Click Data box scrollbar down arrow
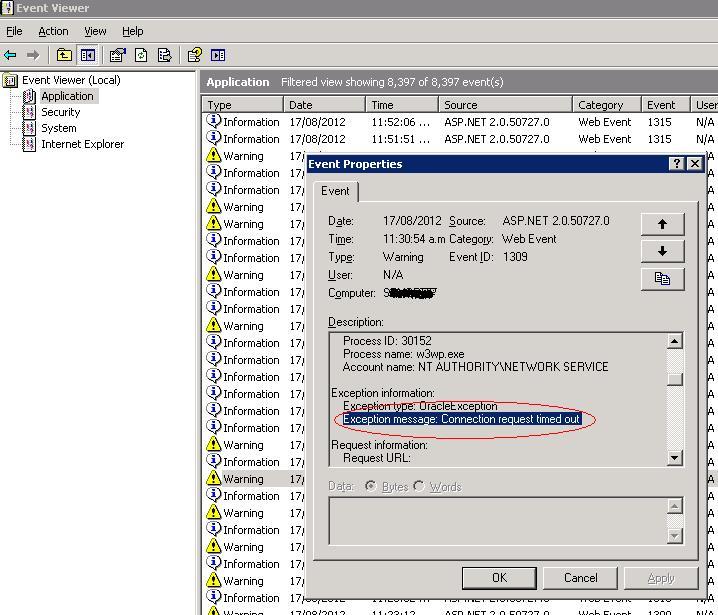The height and width of the screenshot is (615, 718). point(675,535)
